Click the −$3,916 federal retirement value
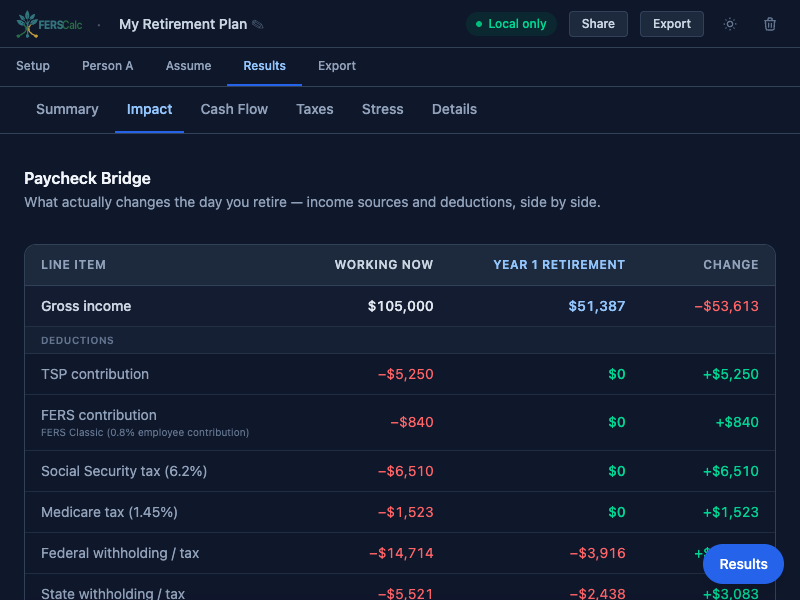Image resolution: width=800 pixels, height=600 pixels. (x=597, y=553)
